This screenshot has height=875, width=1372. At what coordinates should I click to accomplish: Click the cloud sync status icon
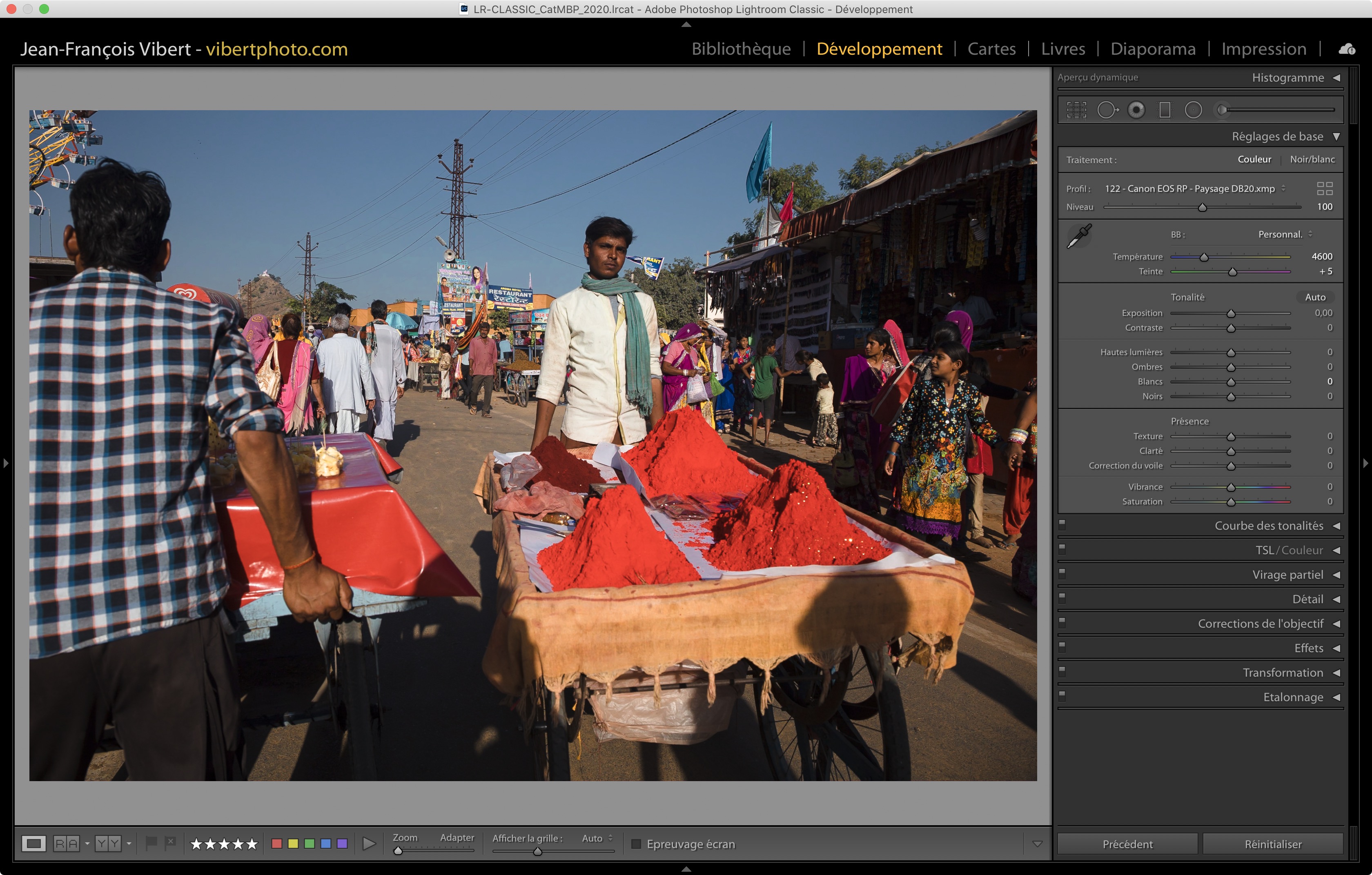pyautogui.click(x=1347, y=49)
